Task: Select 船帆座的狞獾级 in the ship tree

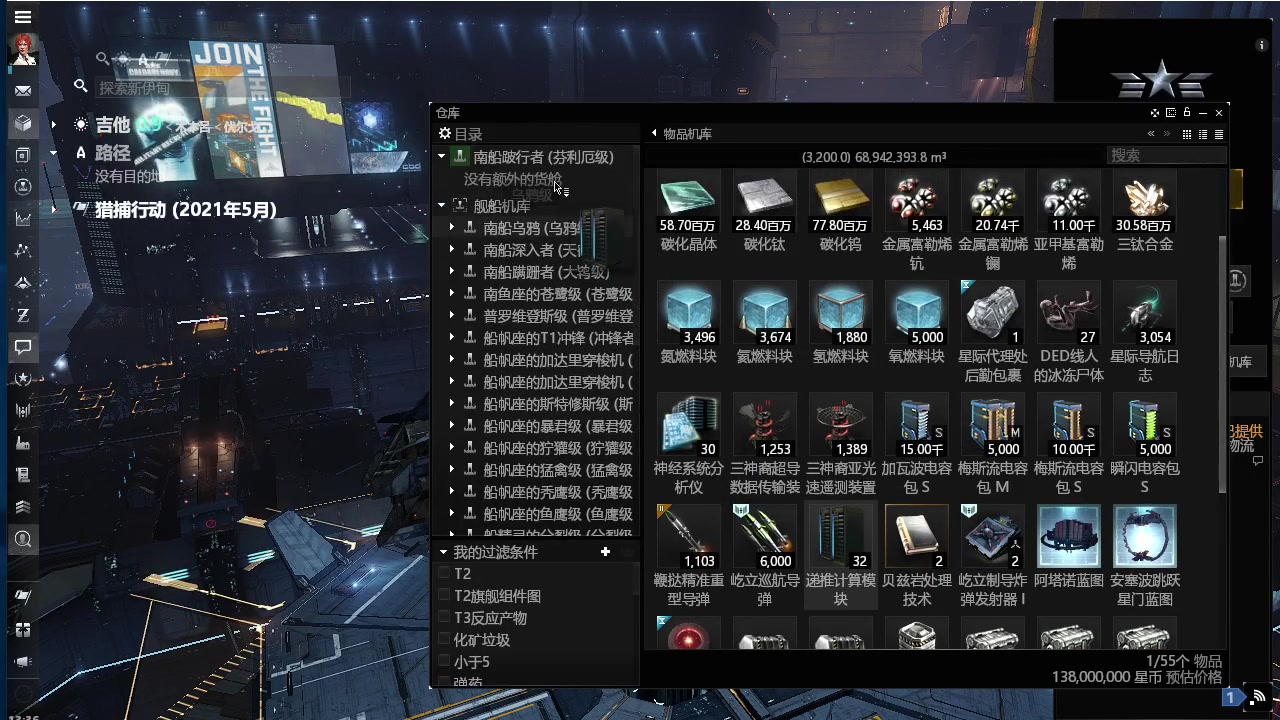Action: pos(557,448)
